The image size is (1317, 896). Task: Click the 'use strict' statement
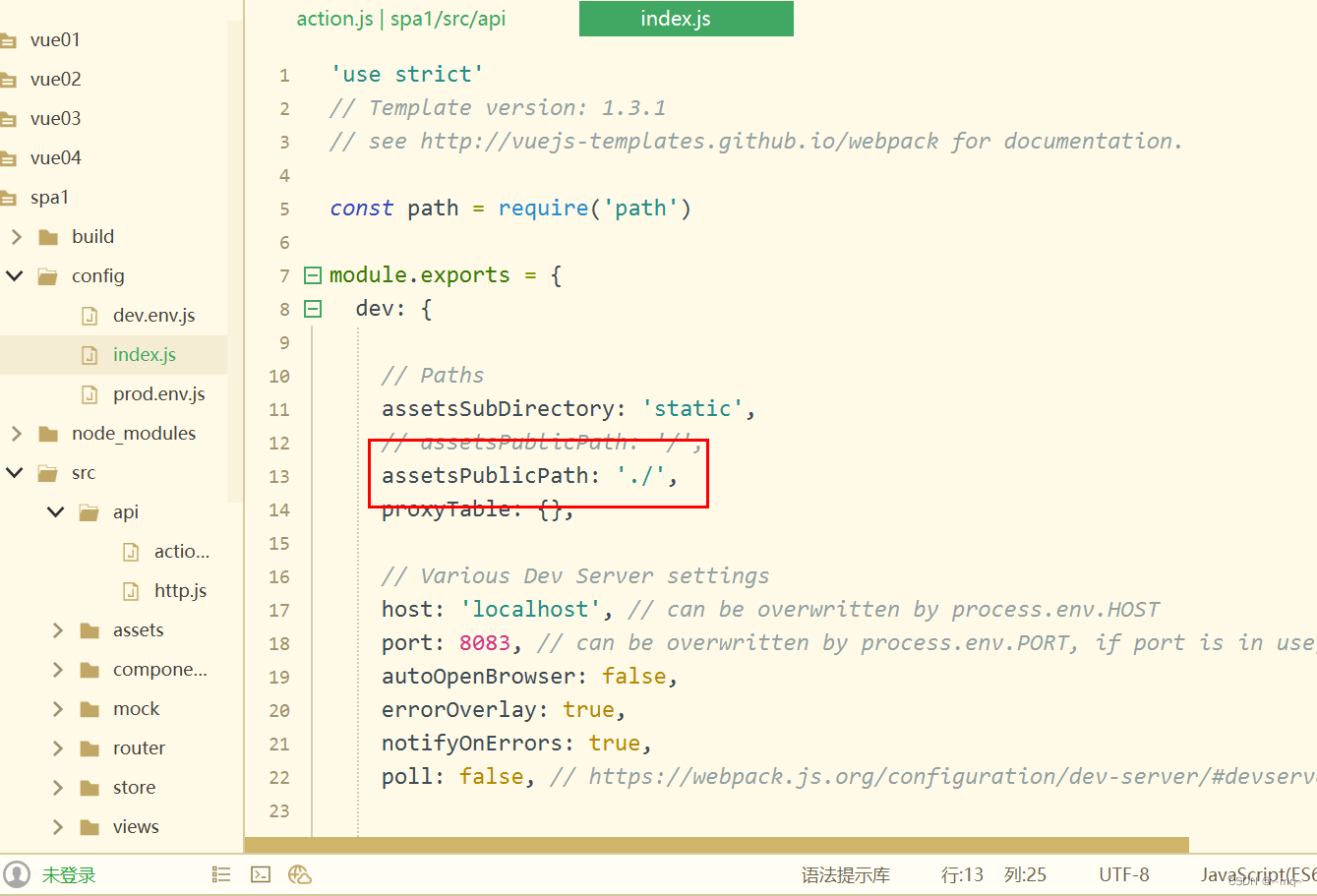[x=407, y=75]
